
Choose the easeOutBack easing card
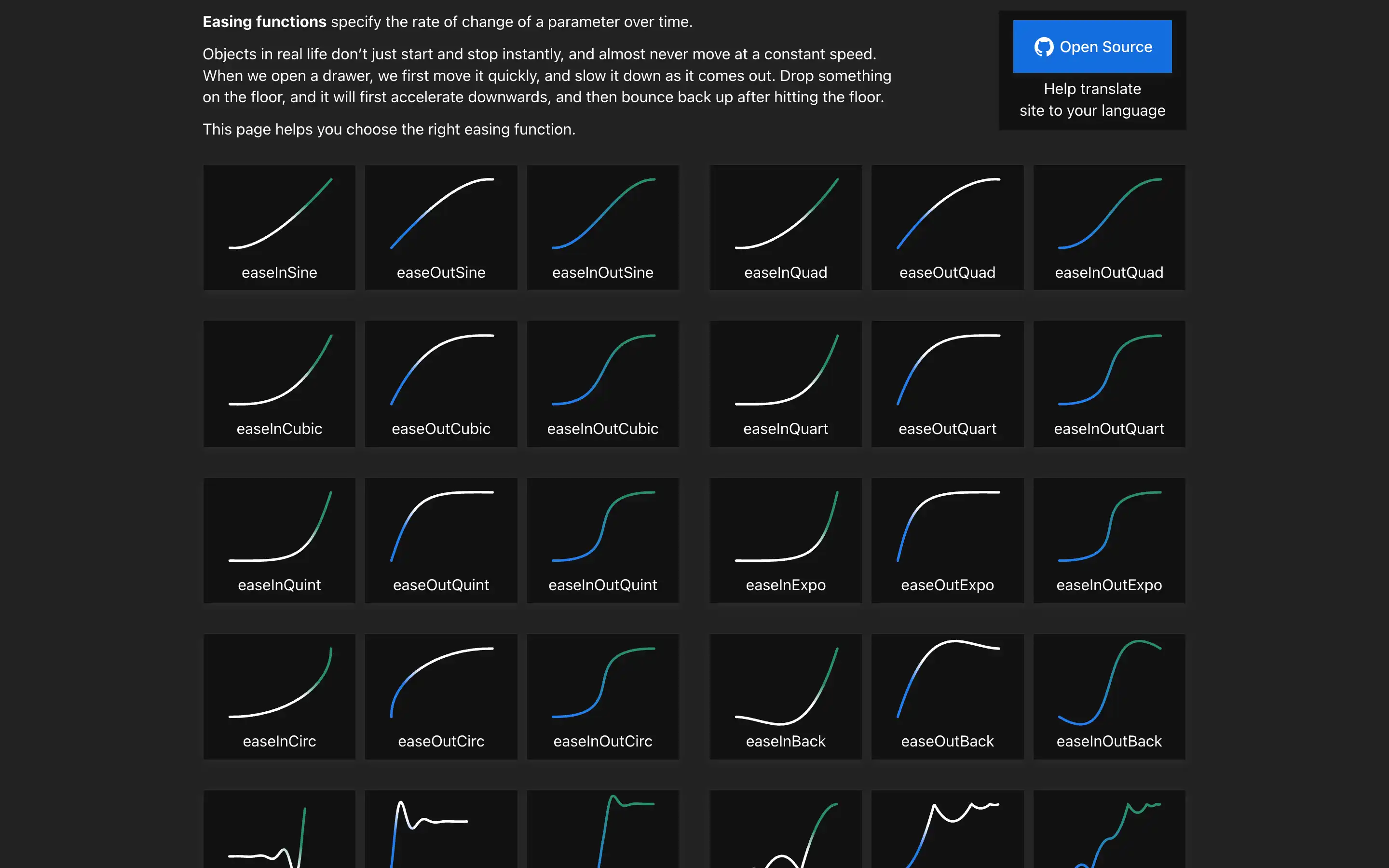coord(947,697)
